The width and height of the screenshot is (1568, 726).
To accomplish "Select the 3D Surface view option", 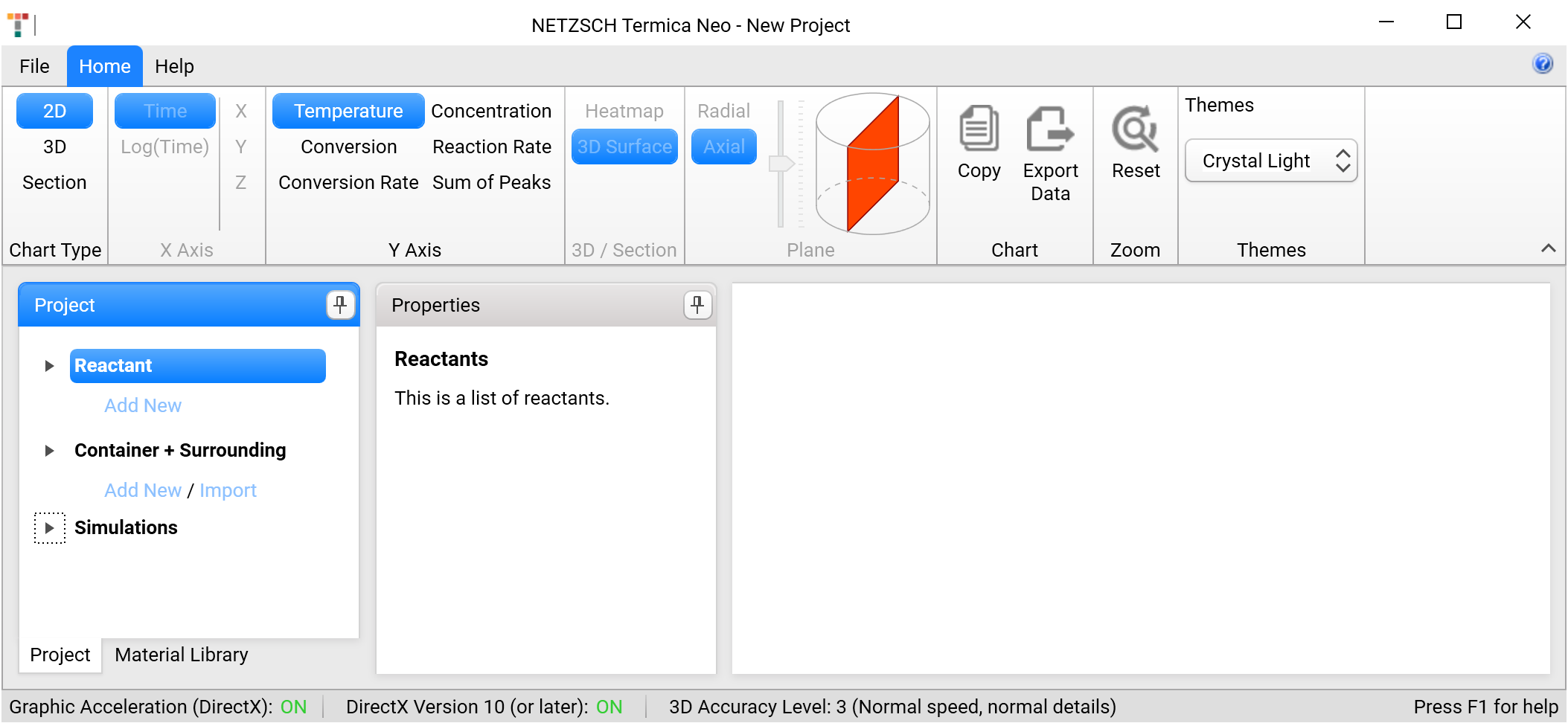I will (624, 147).
